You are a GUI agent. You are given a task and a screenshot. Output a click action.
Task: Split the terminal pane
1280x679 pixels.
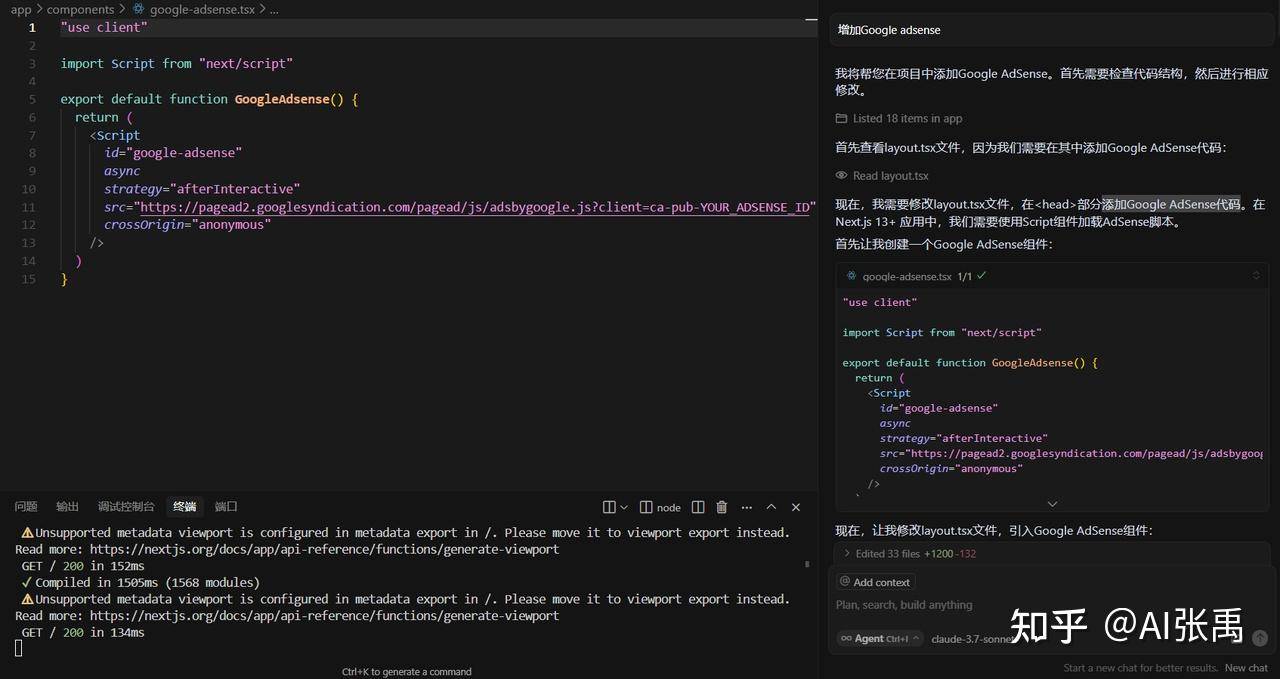698,507
